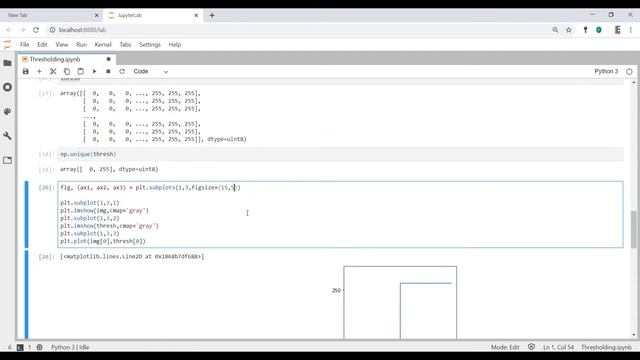Open the Edit menu
The width and height of the screenshot is (640, 360).
tap(42, 44)
